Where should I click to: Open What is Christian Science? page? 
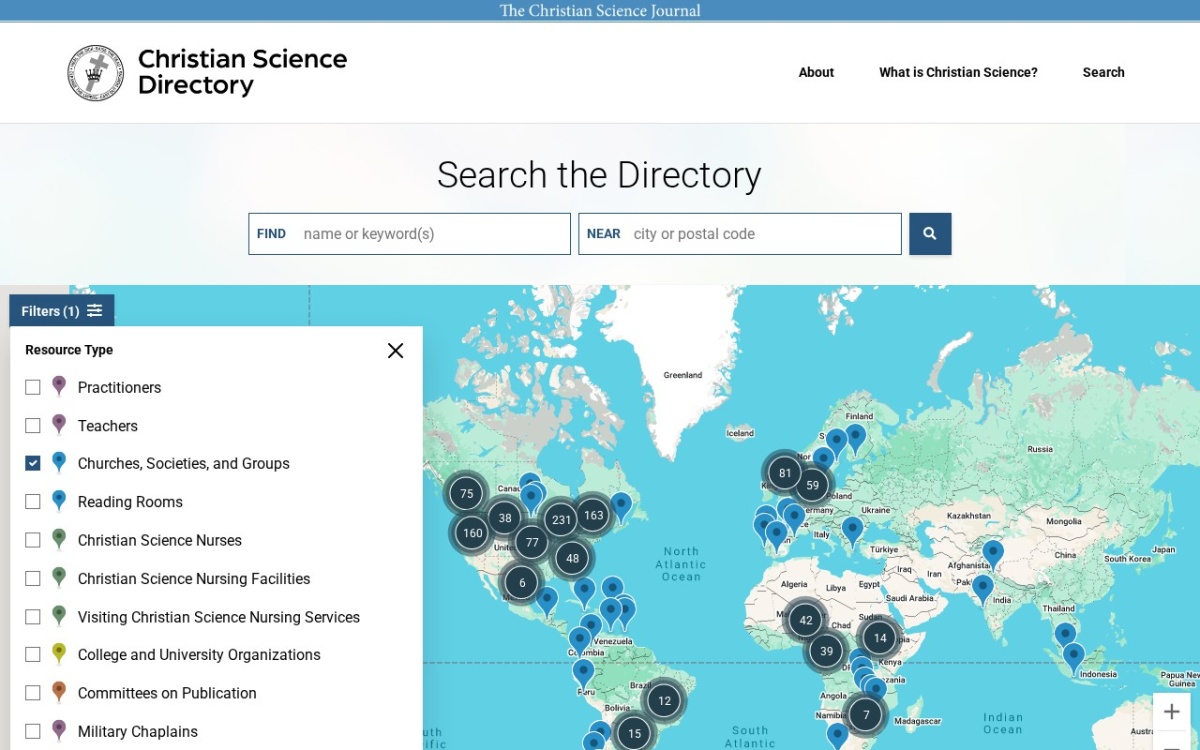(x=958, y=72)
